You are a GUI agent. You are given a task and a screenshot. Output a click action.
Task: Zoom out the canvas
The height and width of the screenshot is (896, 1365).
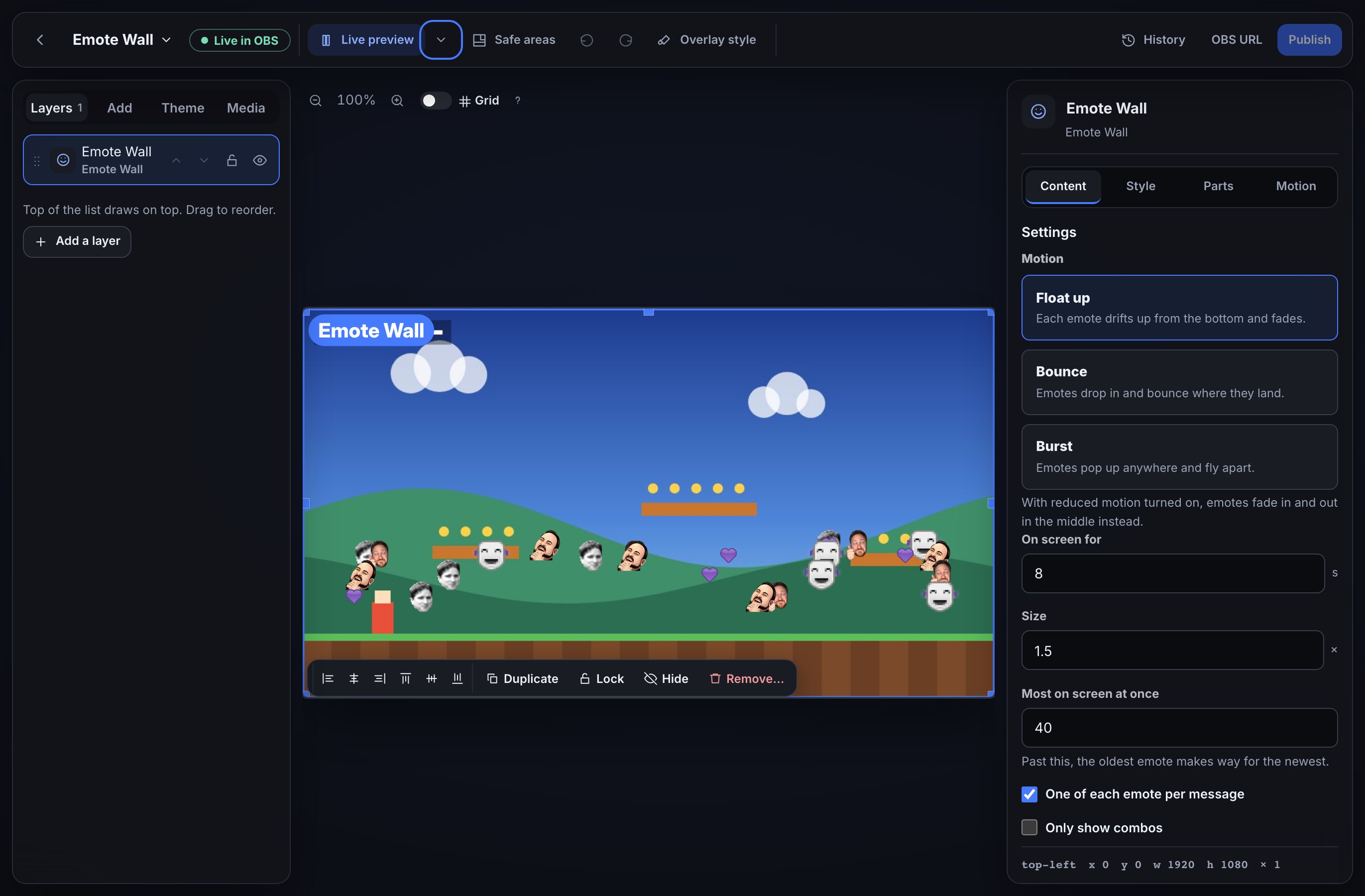pyautogui.click(x=316, y=101)
